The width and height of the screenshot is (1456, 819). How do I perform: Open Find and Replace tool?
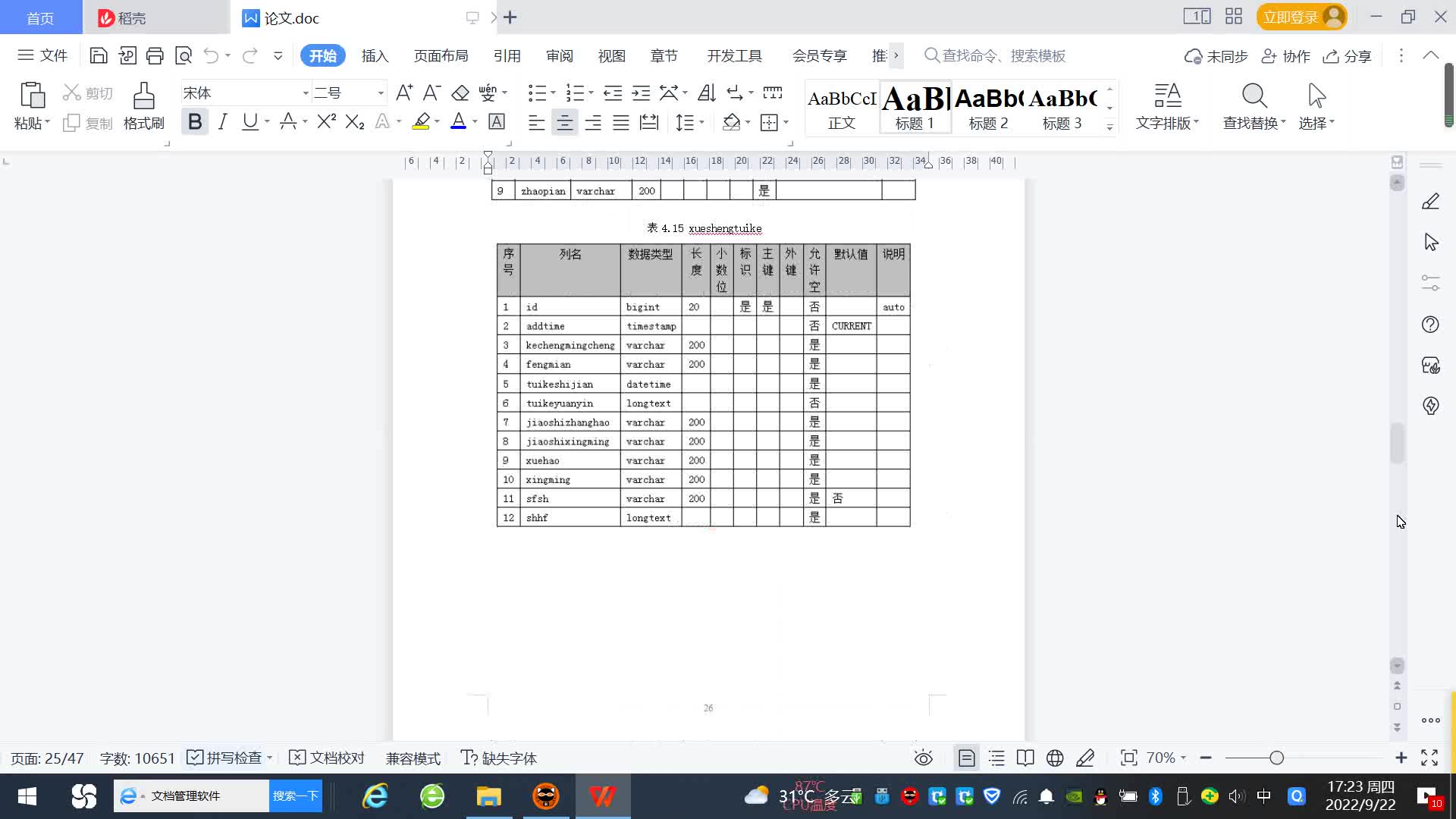click(1254, 106)
